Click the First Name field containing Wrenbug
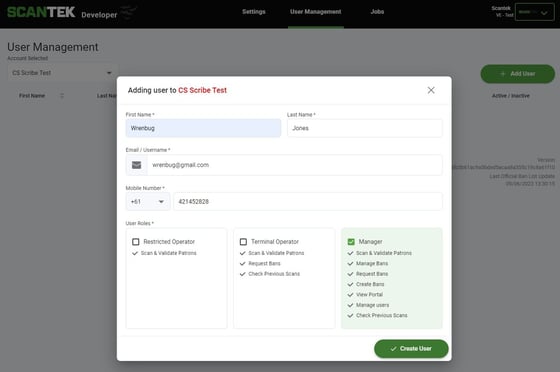This screenshot has width=560, height=372. click(203, 128)
